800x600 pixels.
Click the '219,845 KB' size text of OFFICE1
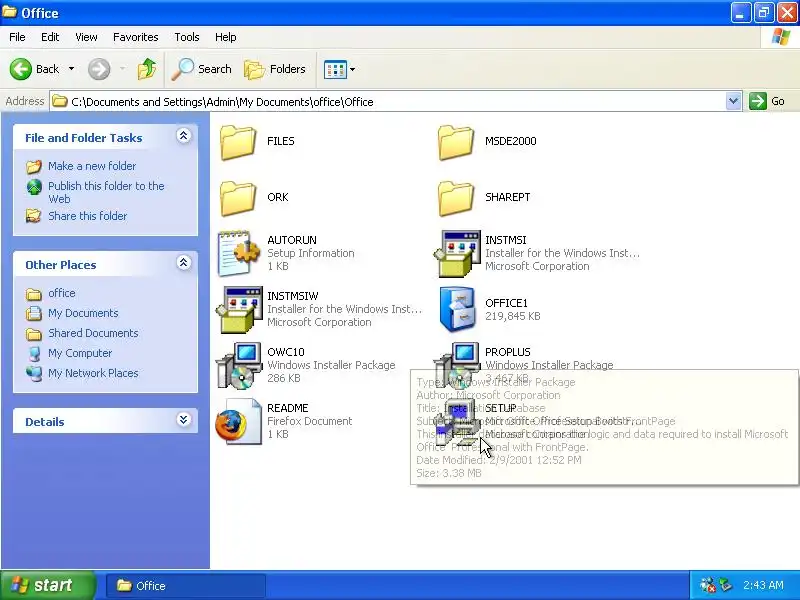coord(512,316)
